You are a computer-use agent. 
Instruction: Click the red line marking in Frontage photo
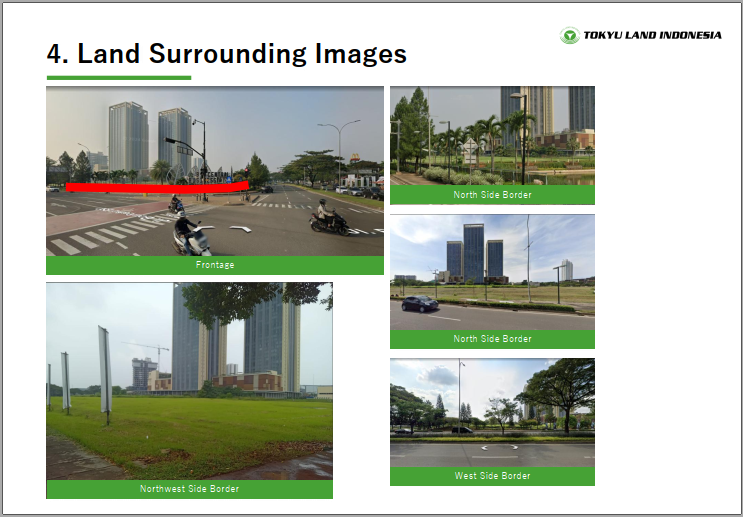156,186
